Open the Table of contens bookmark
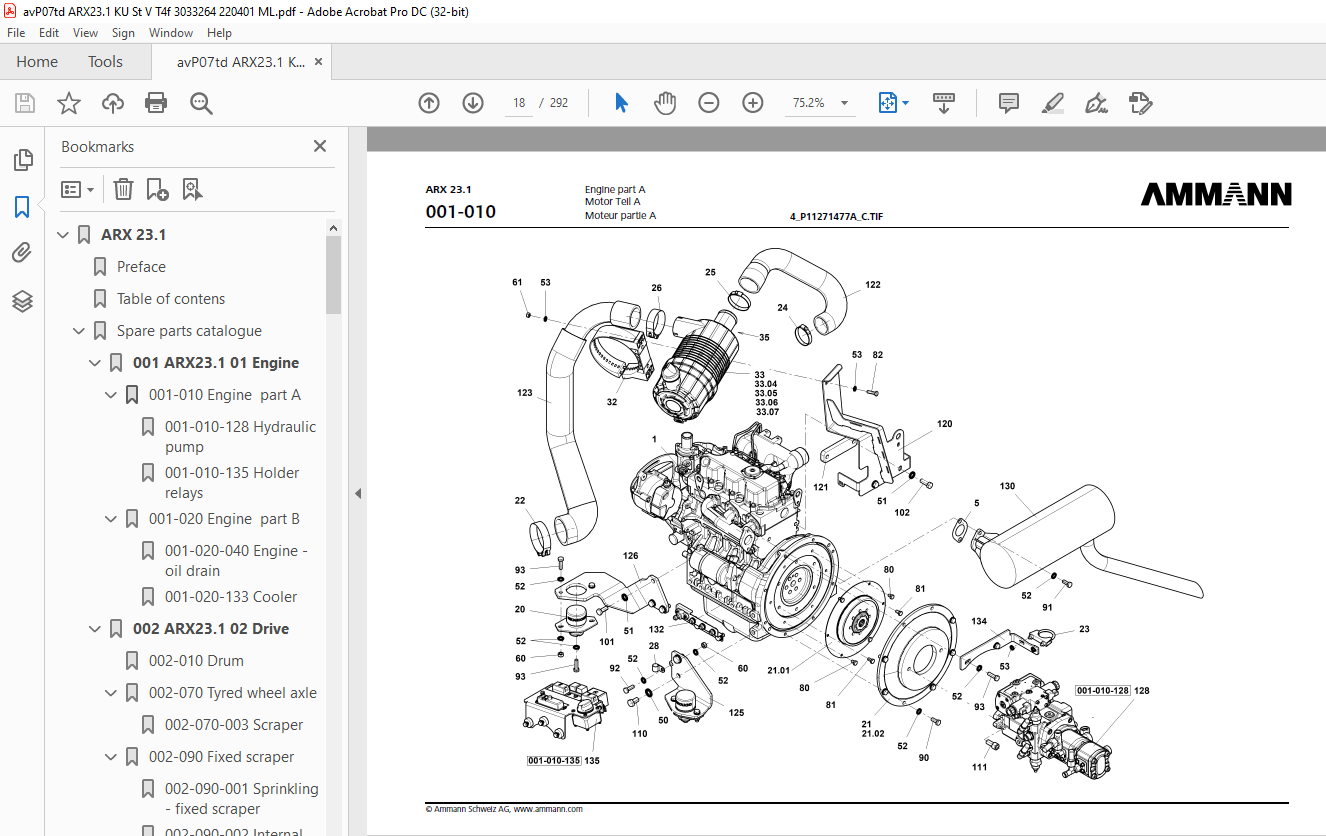The width and height of the screenshot is (1326, 836). point(171,299)
